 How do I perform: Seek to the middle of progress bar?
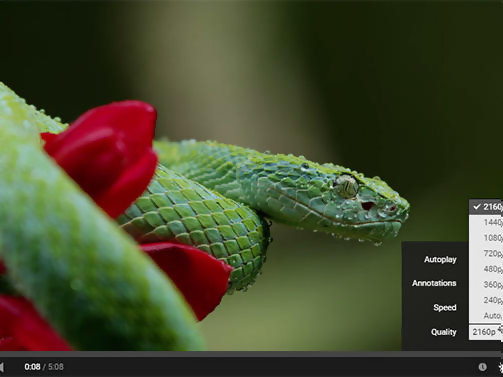[x=251, y=354]
